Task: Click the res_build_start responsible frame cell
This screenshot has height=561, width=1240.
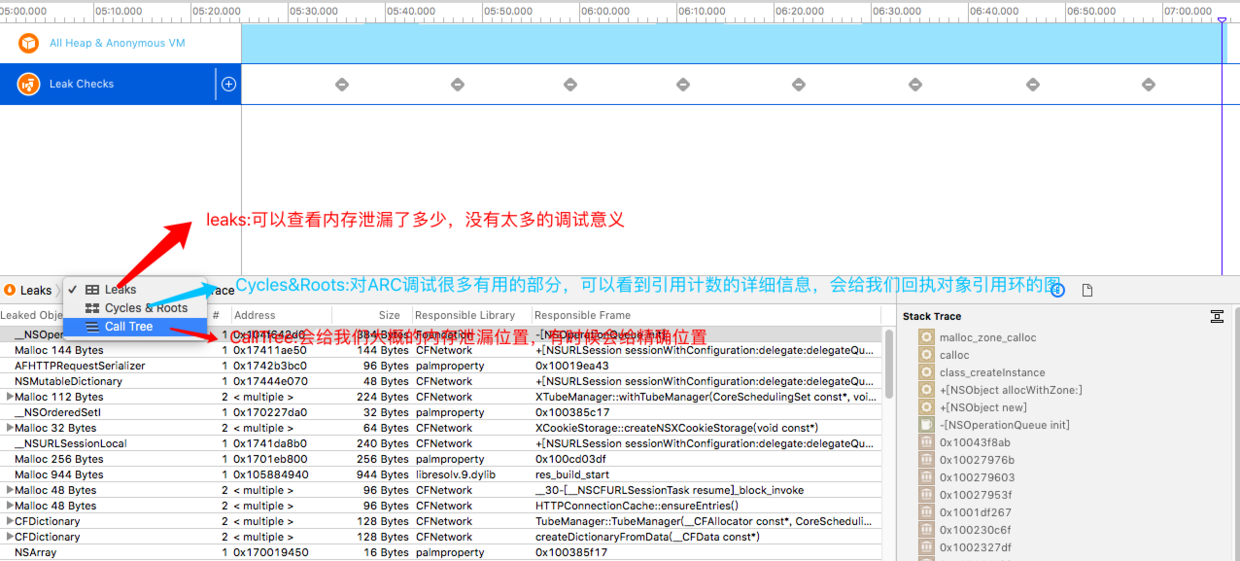Action: pyautogui.click(x=569, y=475)
